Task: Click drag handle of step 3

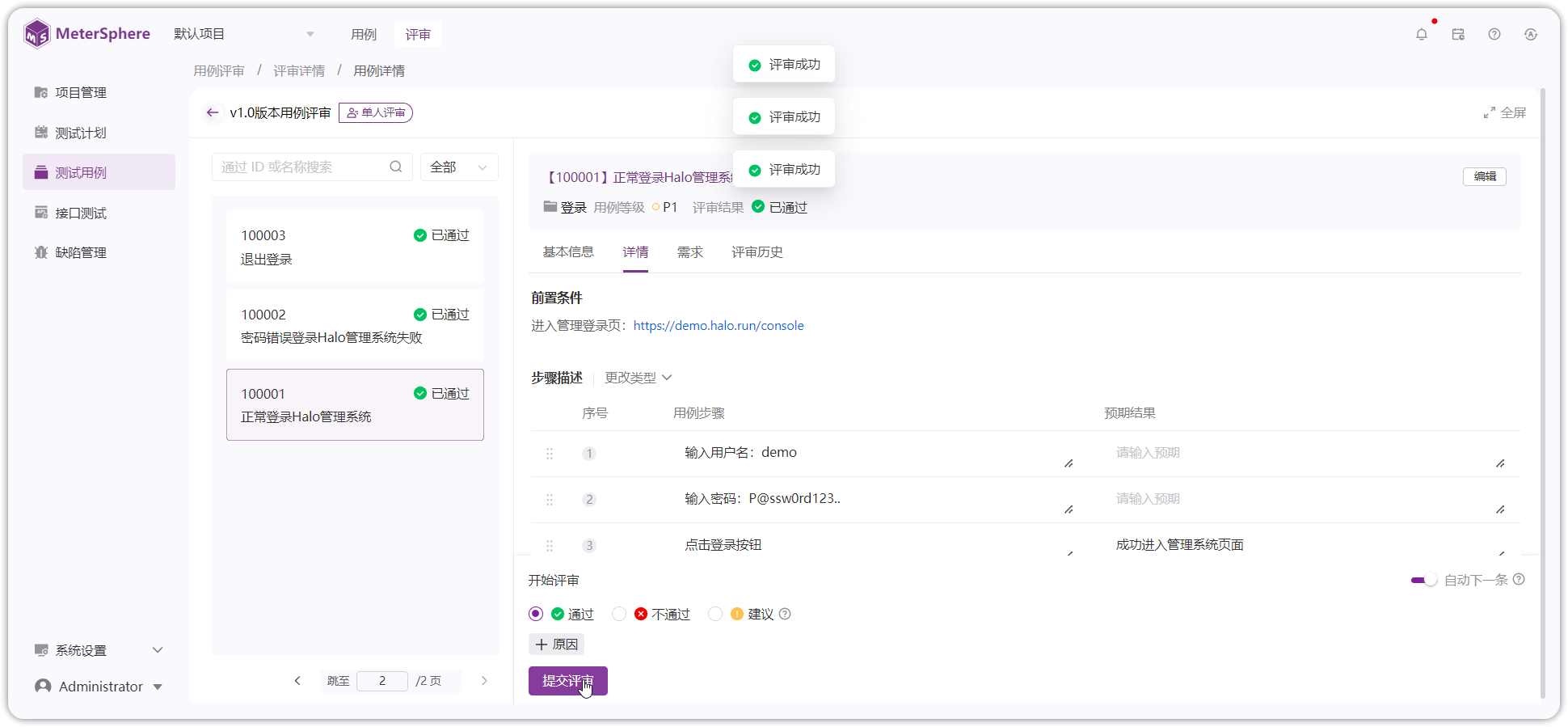Action: [x=550, y=546]
